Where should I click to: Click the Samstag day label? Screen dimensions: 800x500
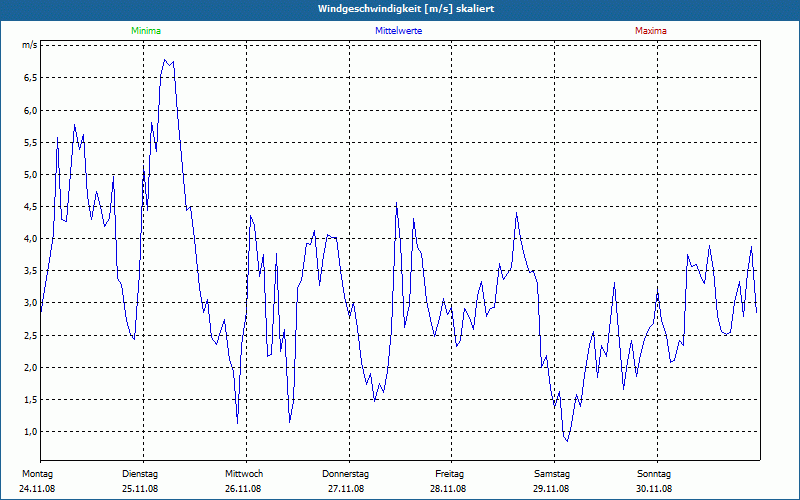[552, 474]
